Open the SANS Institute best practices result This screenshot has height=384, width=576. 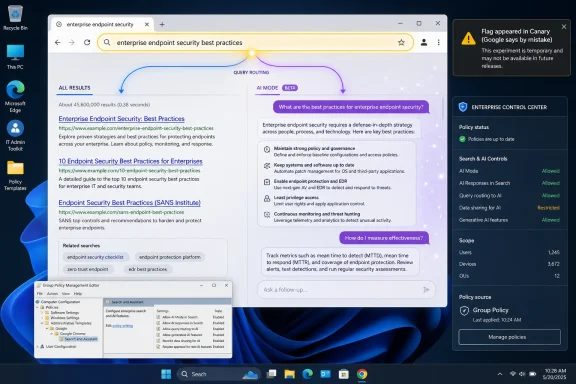click(x=130, y=202)
